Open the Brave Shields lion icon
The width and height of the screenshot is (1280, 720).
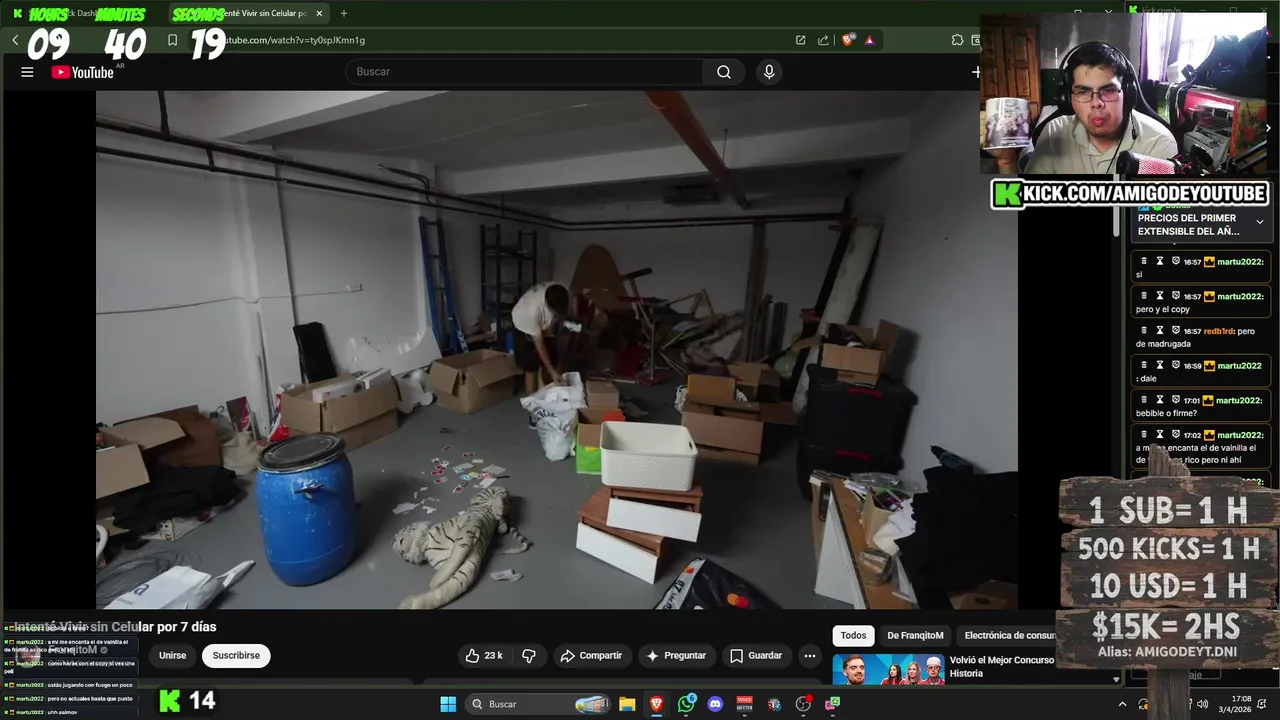[x=848, y=40]
